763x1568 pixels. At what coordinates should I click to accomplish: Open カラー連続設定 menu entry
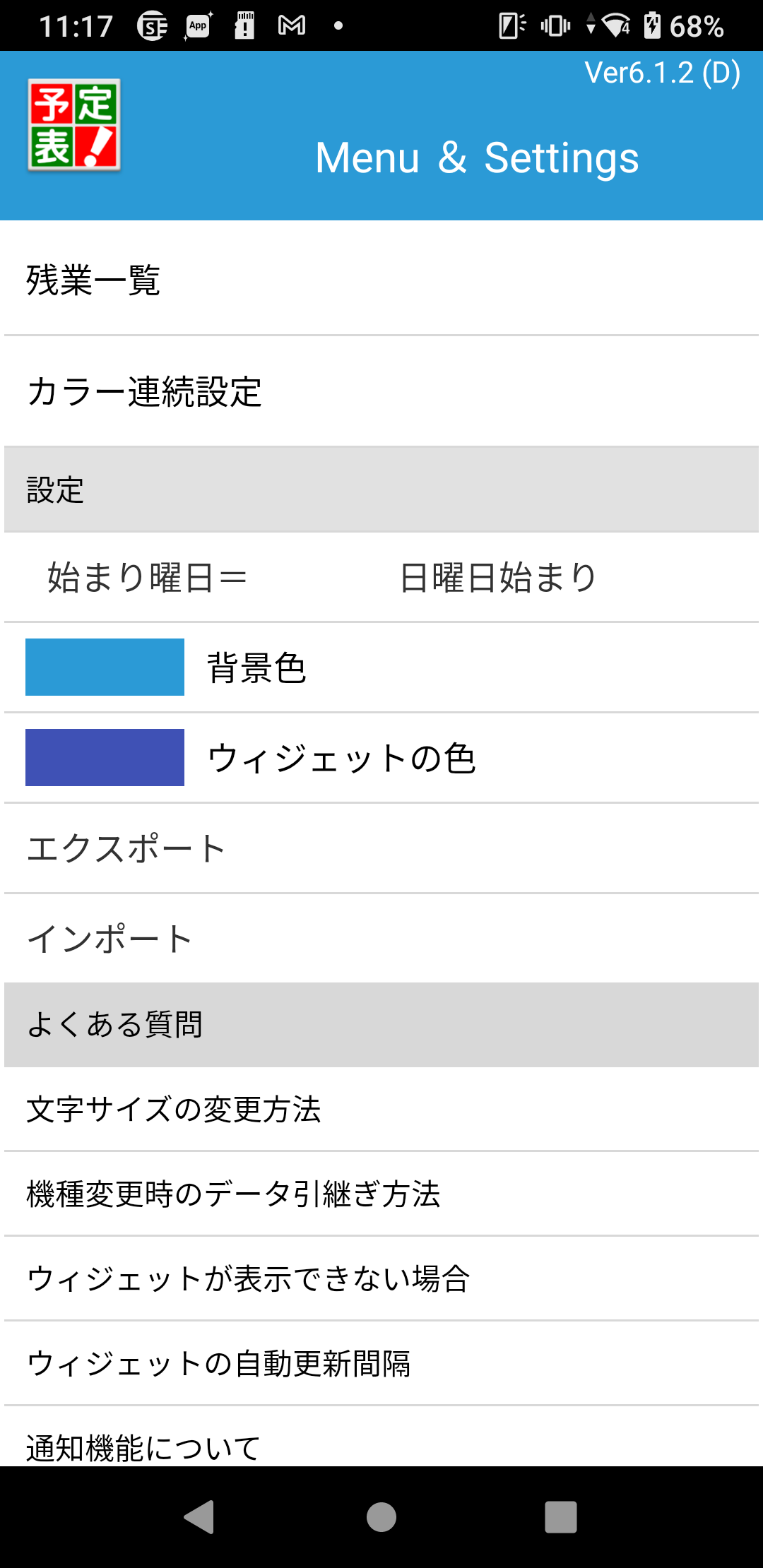pyautogui.click(x=381, y=391)
